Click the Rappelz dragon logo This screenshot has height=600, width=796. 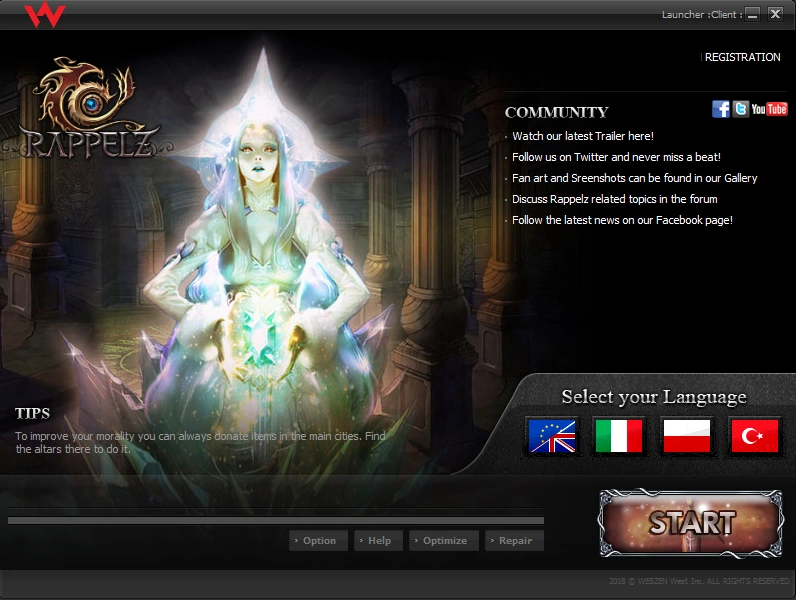tap(86, 109)
